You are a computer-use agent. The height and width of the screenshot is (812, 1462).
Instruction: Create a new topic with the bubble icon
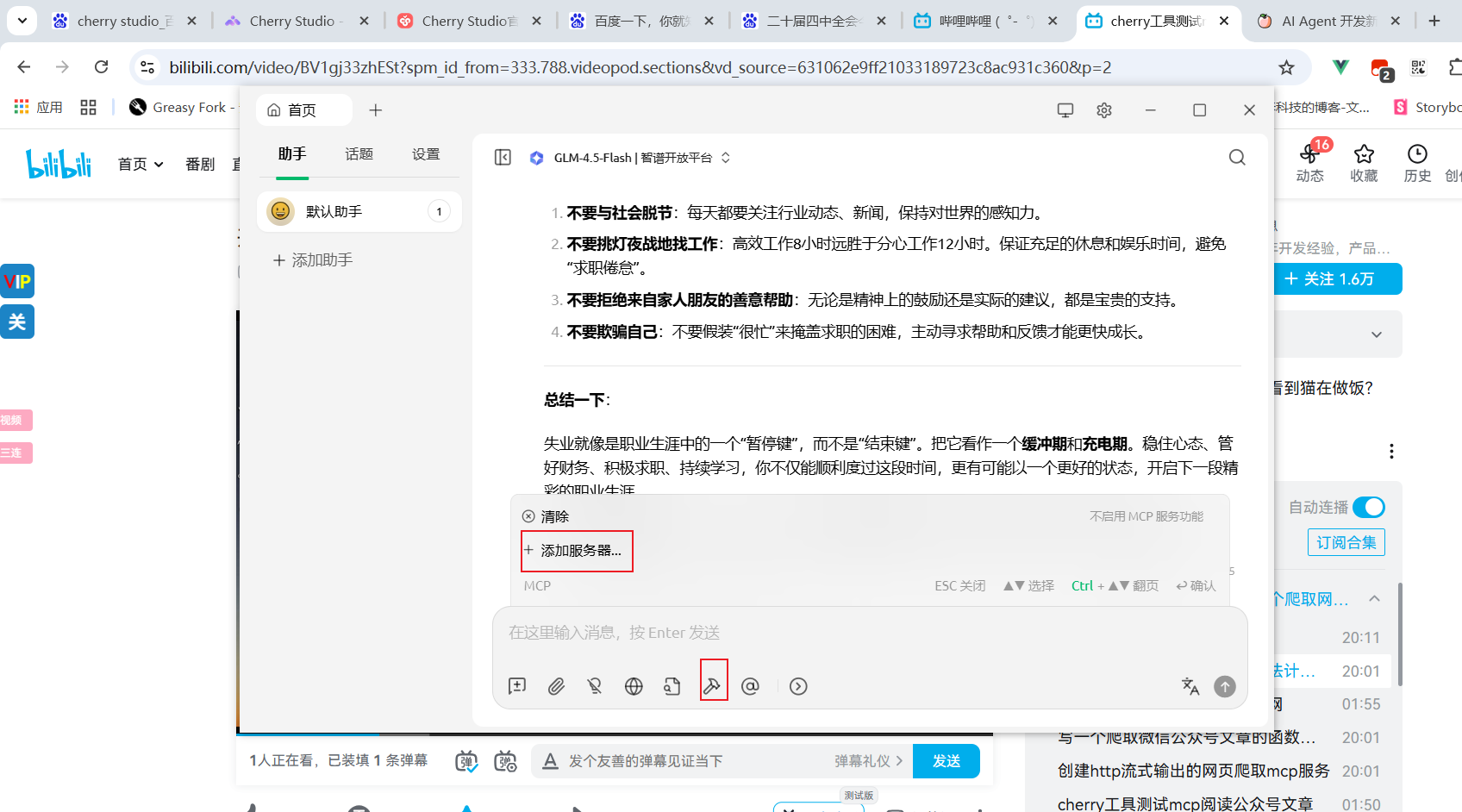(517, 685)
